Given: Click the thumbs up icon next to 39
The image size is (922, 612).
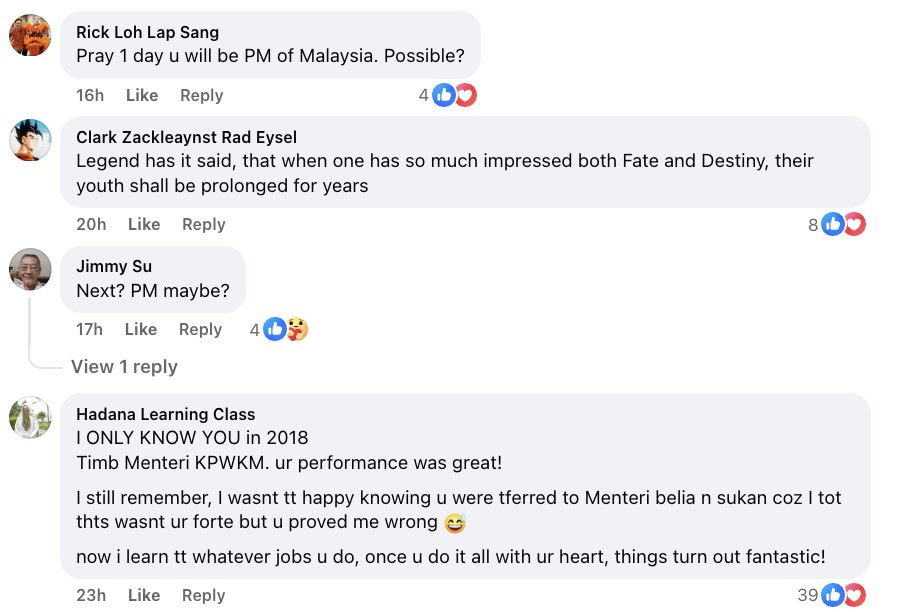Looking at the screenshot, I should [831, 594].
